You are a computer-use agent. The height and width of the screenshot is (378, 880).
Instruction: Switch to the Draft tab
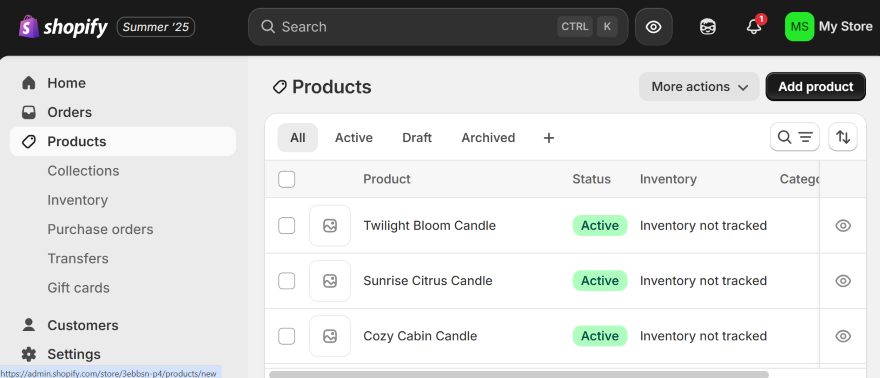click(417, 137)
